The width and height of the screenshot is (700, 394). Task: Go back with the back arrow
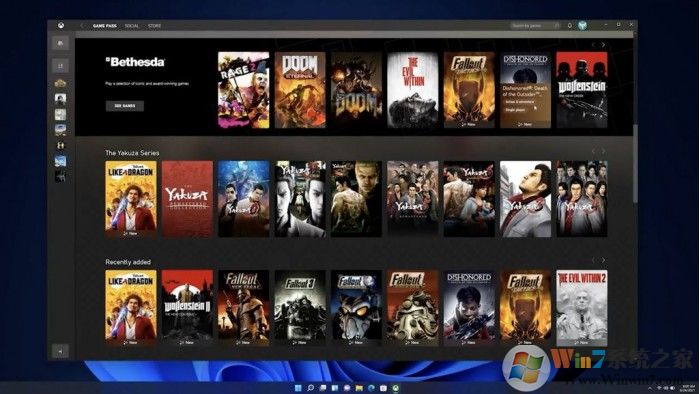point(82,26)
